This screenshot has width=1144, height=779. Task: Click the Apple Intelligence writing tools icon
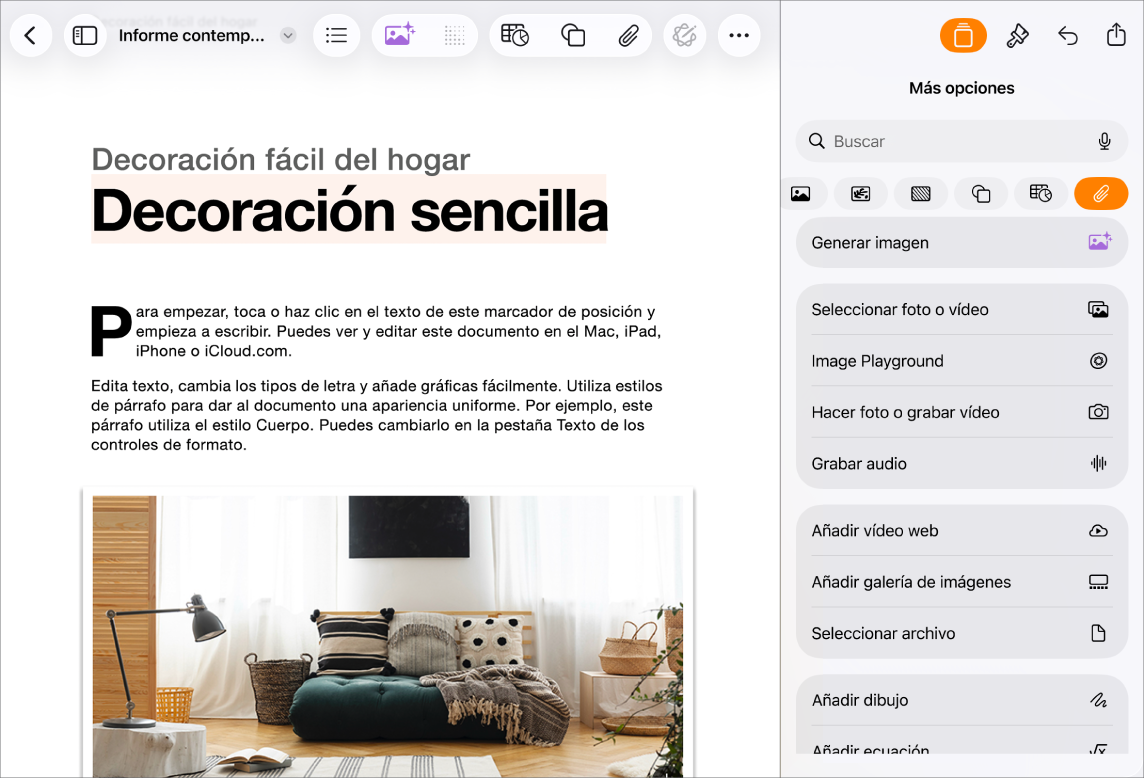[684, 36]
